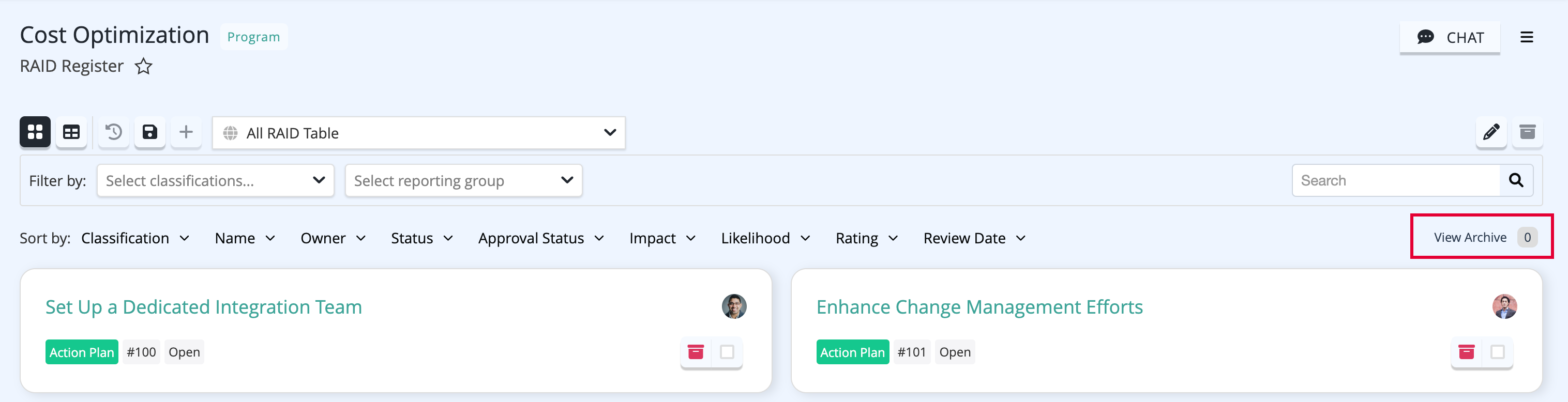This screenshot has height=402, width=1568.
Task: Open the Select reporting group dropdown
Action: (x=464, y=181)
